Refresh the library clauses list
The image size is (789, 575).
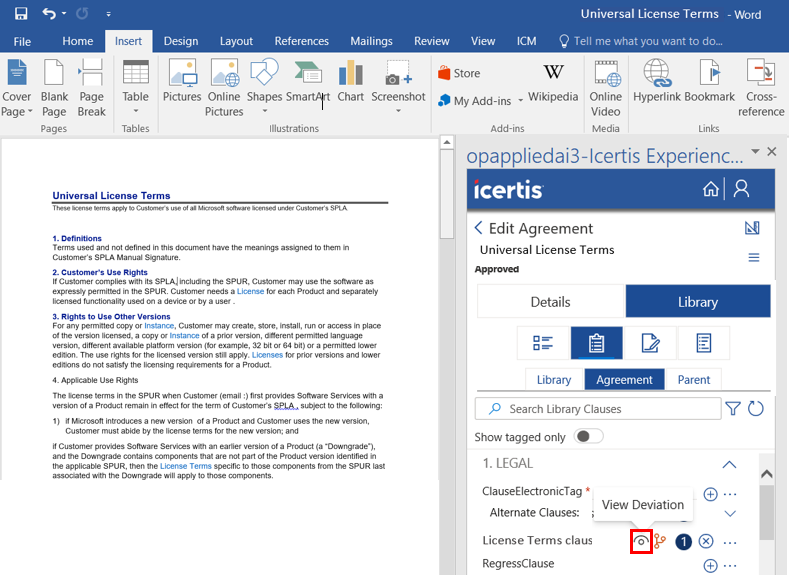pos(756,408)
